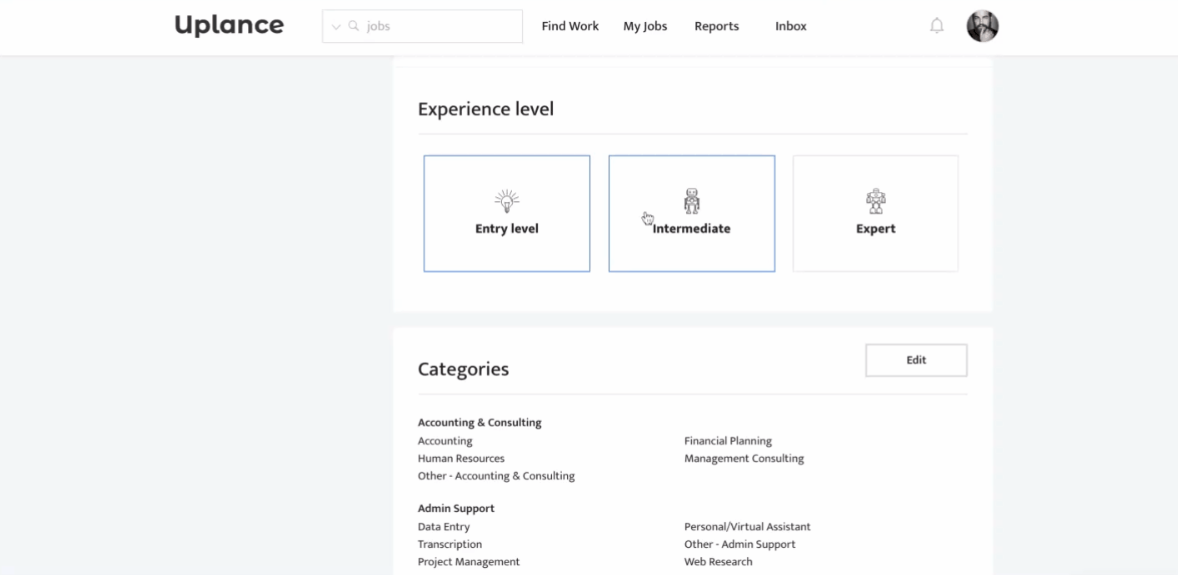
Task: Click the Expert robot icon
Action: (x=876, y=201)
